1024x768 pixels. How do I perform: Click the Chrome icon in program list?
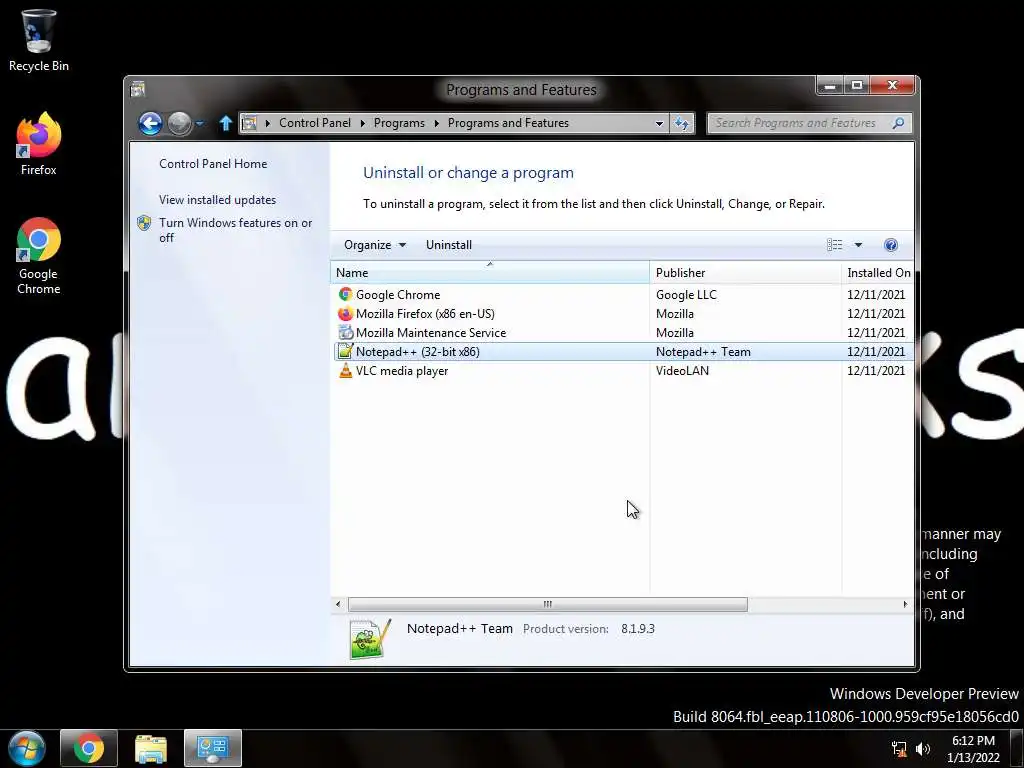[x=345, y=295]
